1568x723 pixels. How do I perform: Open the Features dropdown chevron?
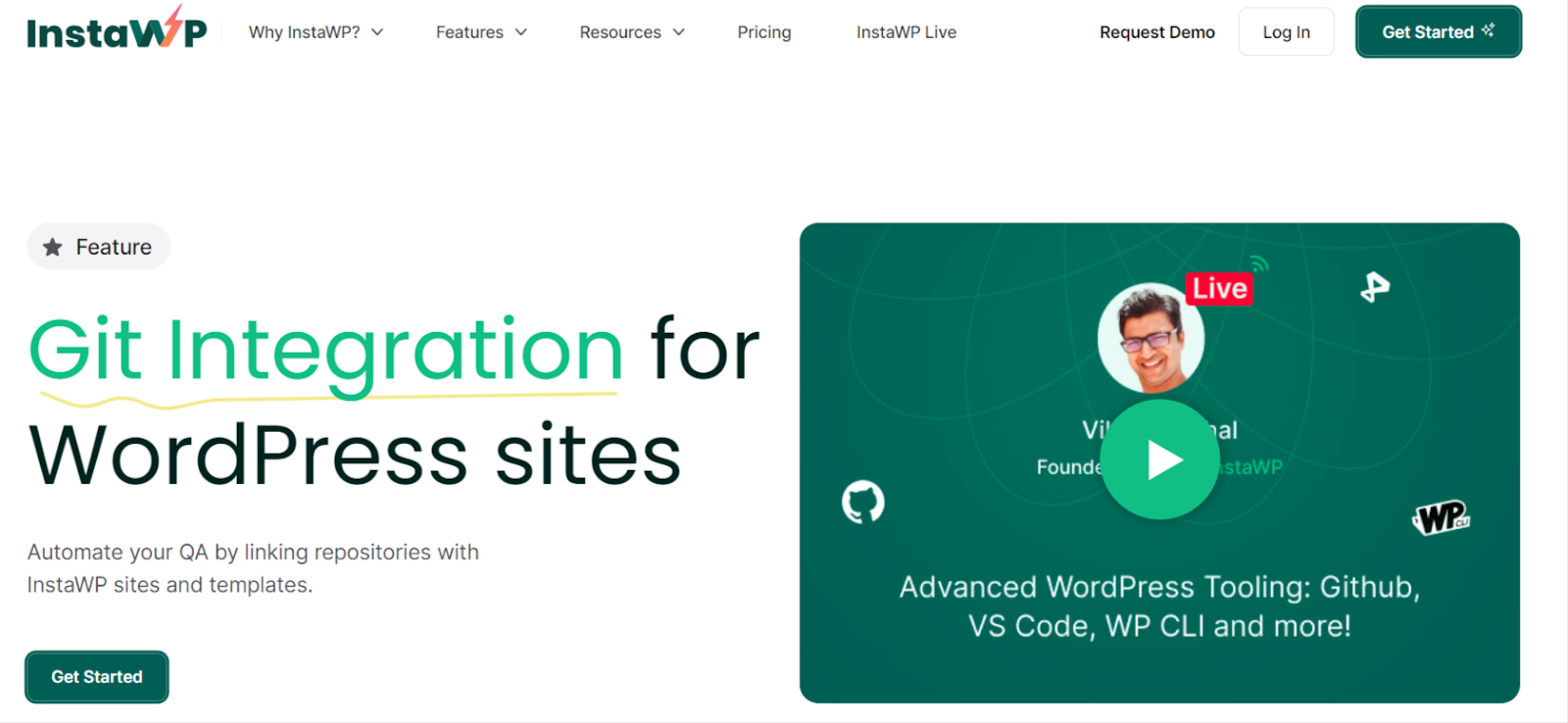(521, 32)
